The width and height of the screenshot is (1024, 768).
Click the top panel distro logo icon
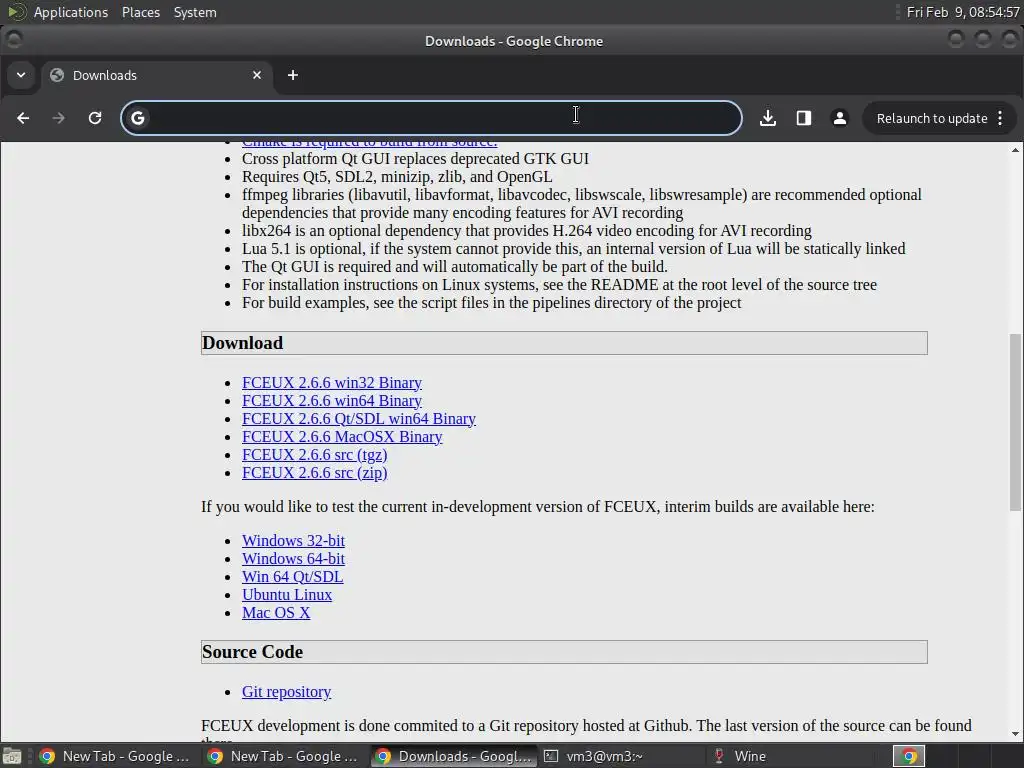(16, 12)
